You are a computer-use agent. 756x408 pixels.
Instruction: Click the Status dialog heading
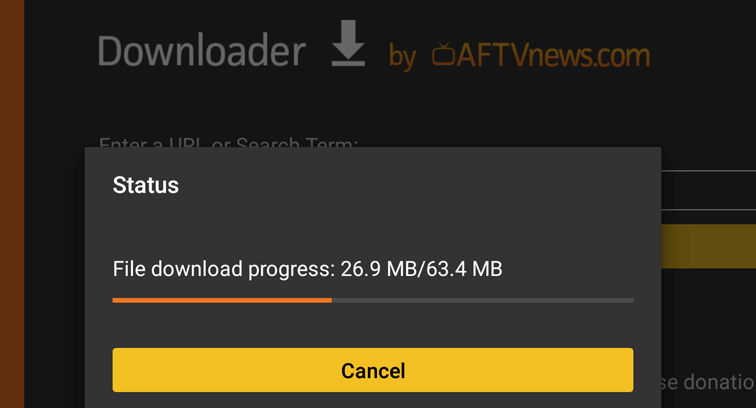coord(146,185)
